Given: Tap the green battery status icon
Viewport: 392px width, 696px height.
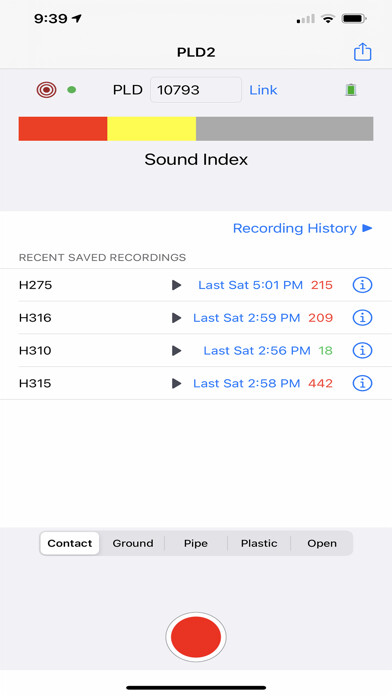Looking at the screenshot, I should (351, 90).
